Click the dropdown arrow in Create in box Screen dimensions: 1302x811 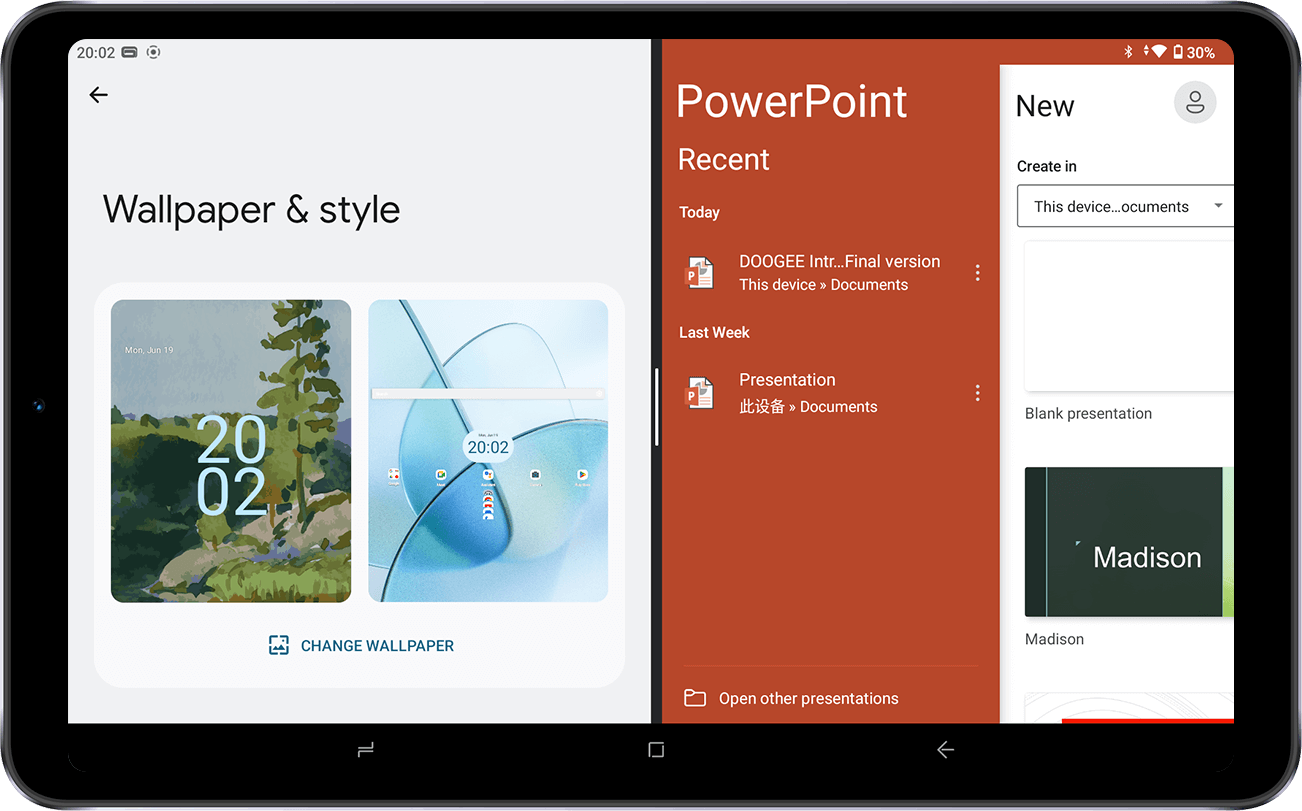coord(1217,206)
